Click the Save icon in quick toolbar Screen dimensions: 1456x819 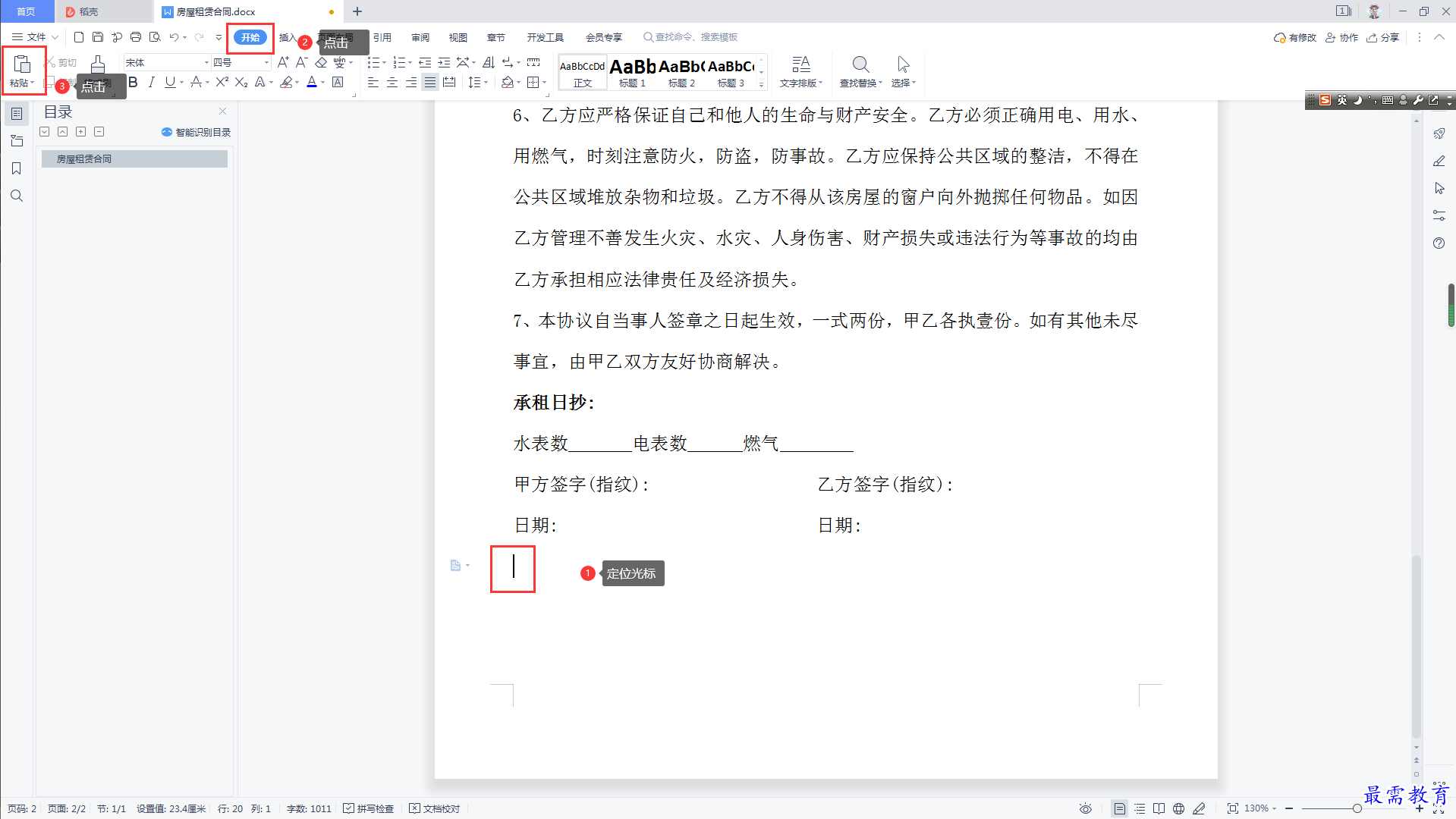(98, 36)
